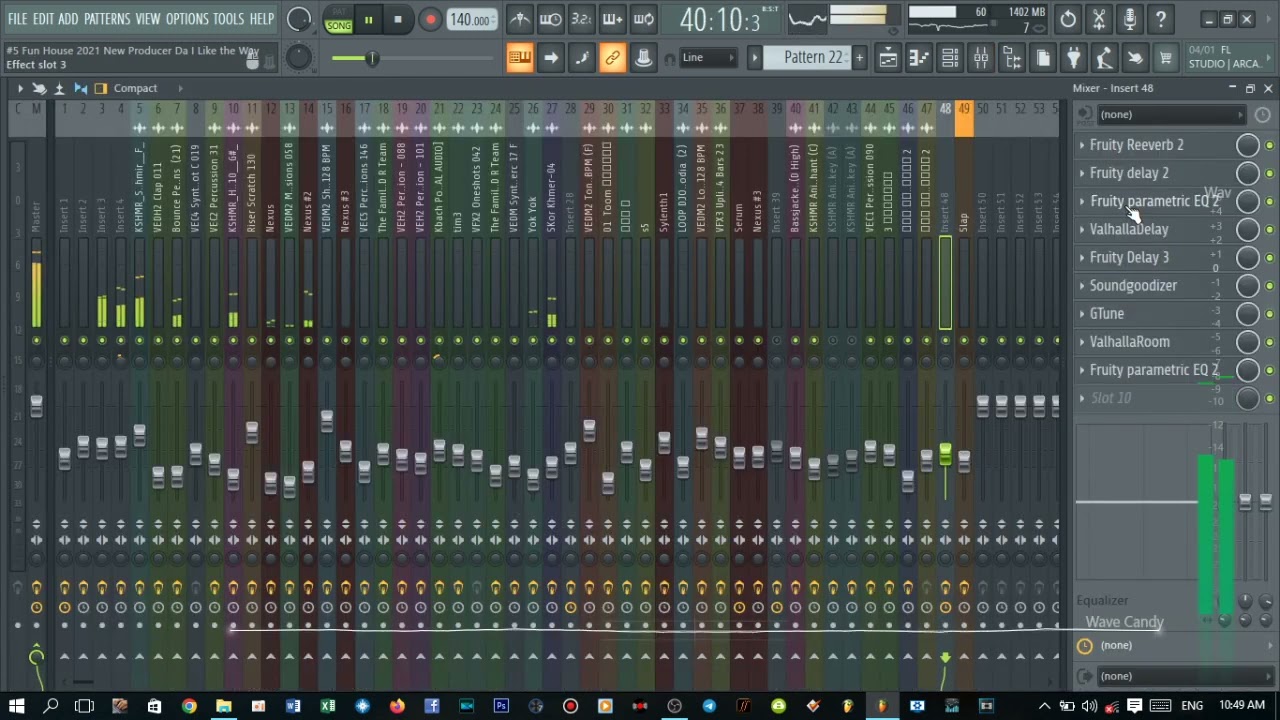Open the Line snap dropdown

(x=706, y=58)
